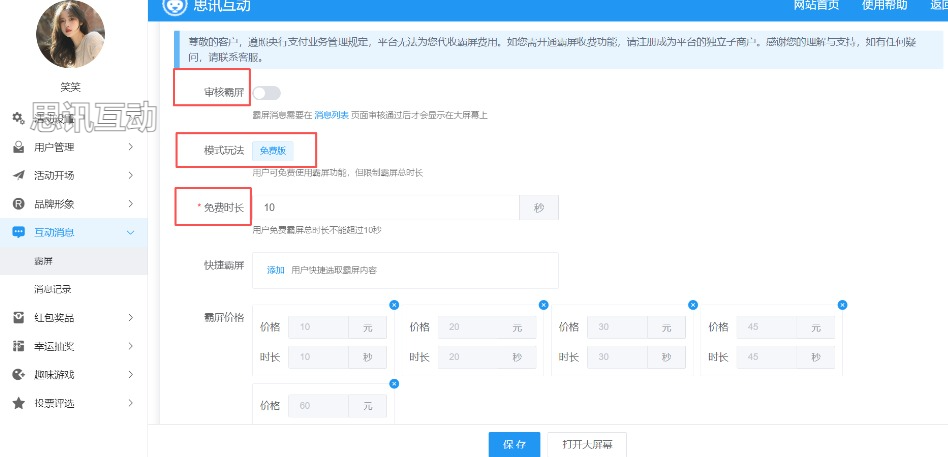Collapse the 互动消息 menu chevron
Image resolution: width=948 pixels, height=457 pixels.
coord(131,232)
